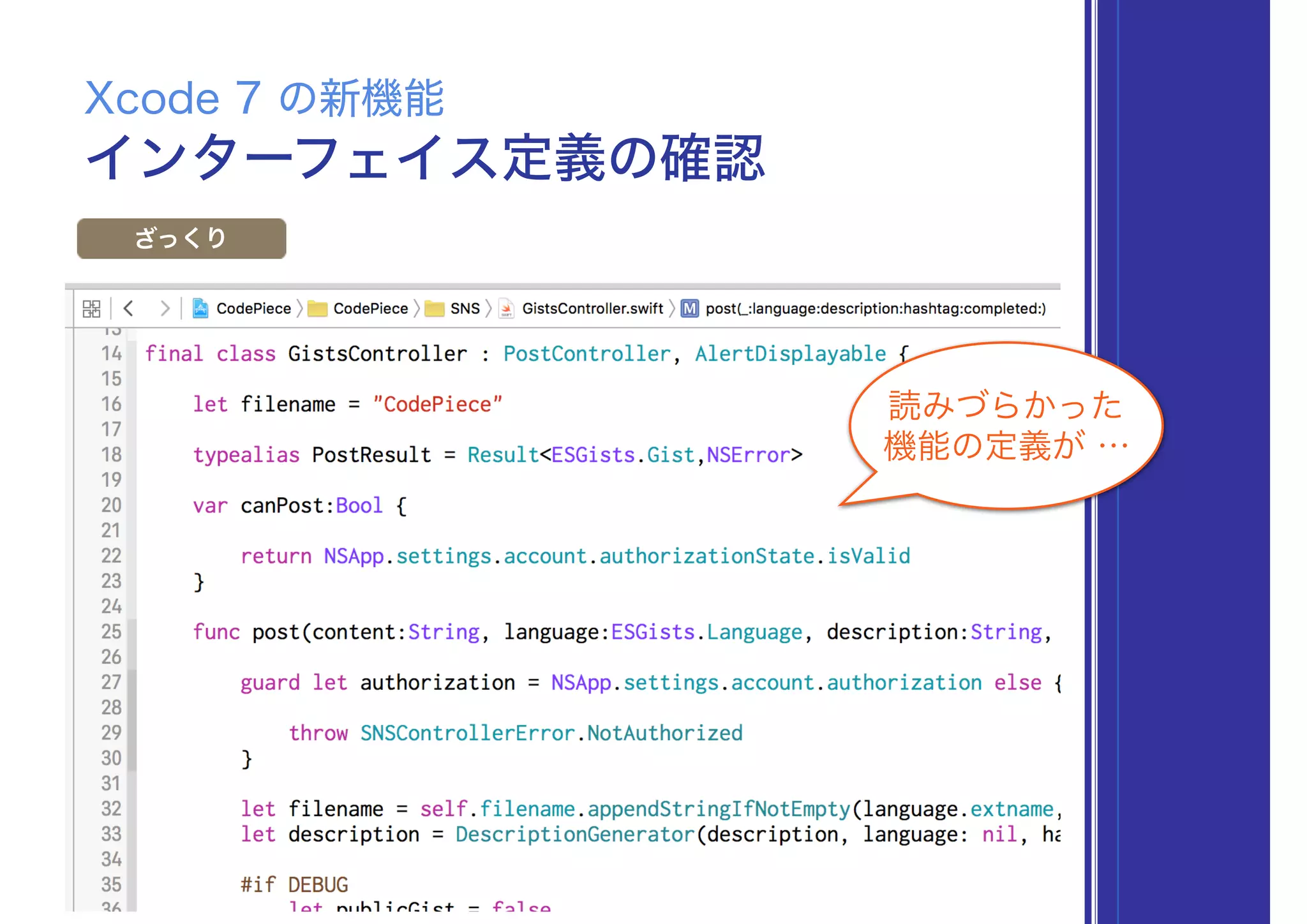Open the post(_:language:description:hashtag:completed:) breadcrumb
This screenshot has width=1307, height=924.
(876, 309)
